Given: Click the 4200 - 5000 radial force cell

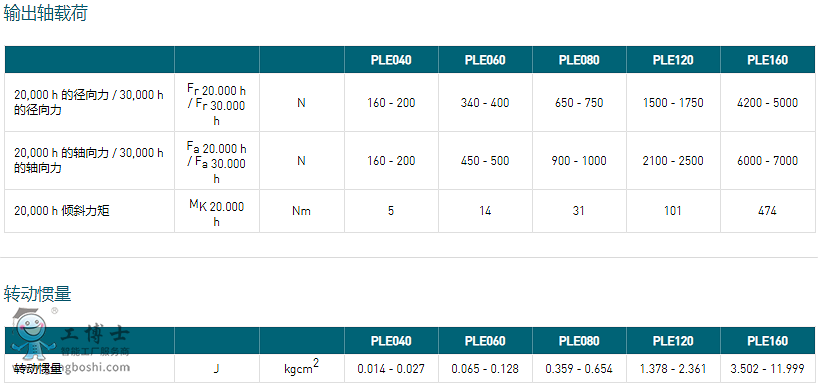Looking at the screenshot, I should tap(767, 103).
